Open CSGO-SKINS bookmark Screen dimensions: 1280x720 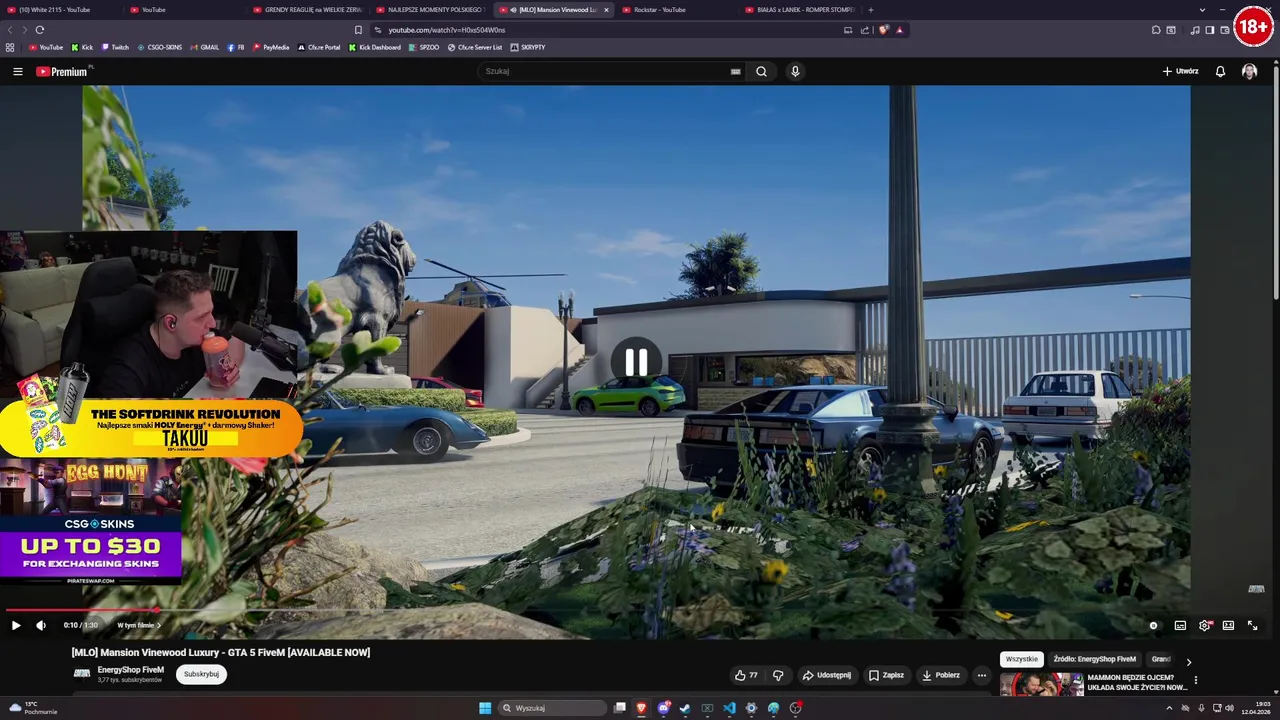click(x=160, y=47)
